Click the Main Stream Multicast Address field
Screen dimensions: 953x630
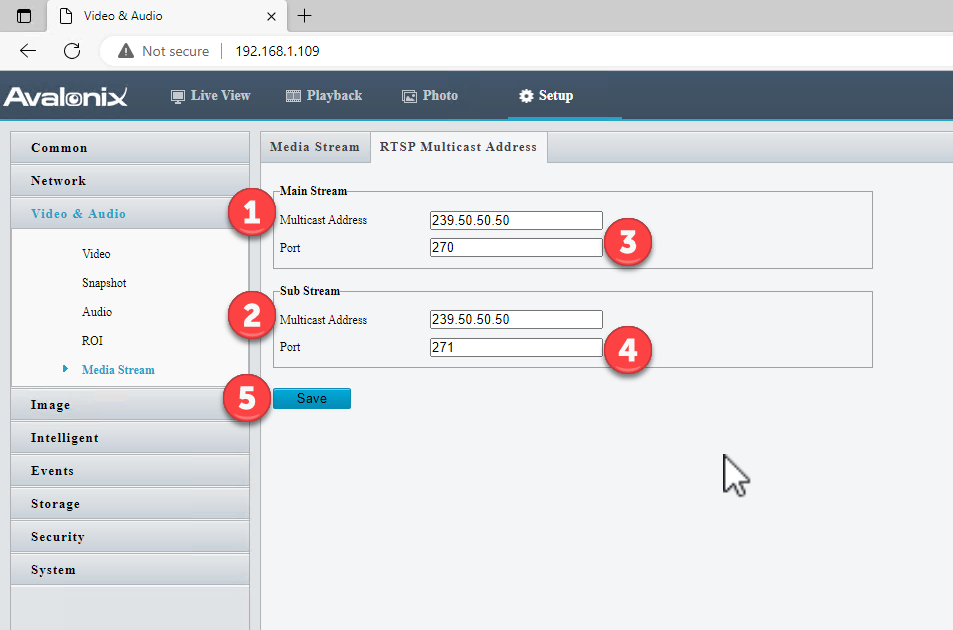coord(515,220)
